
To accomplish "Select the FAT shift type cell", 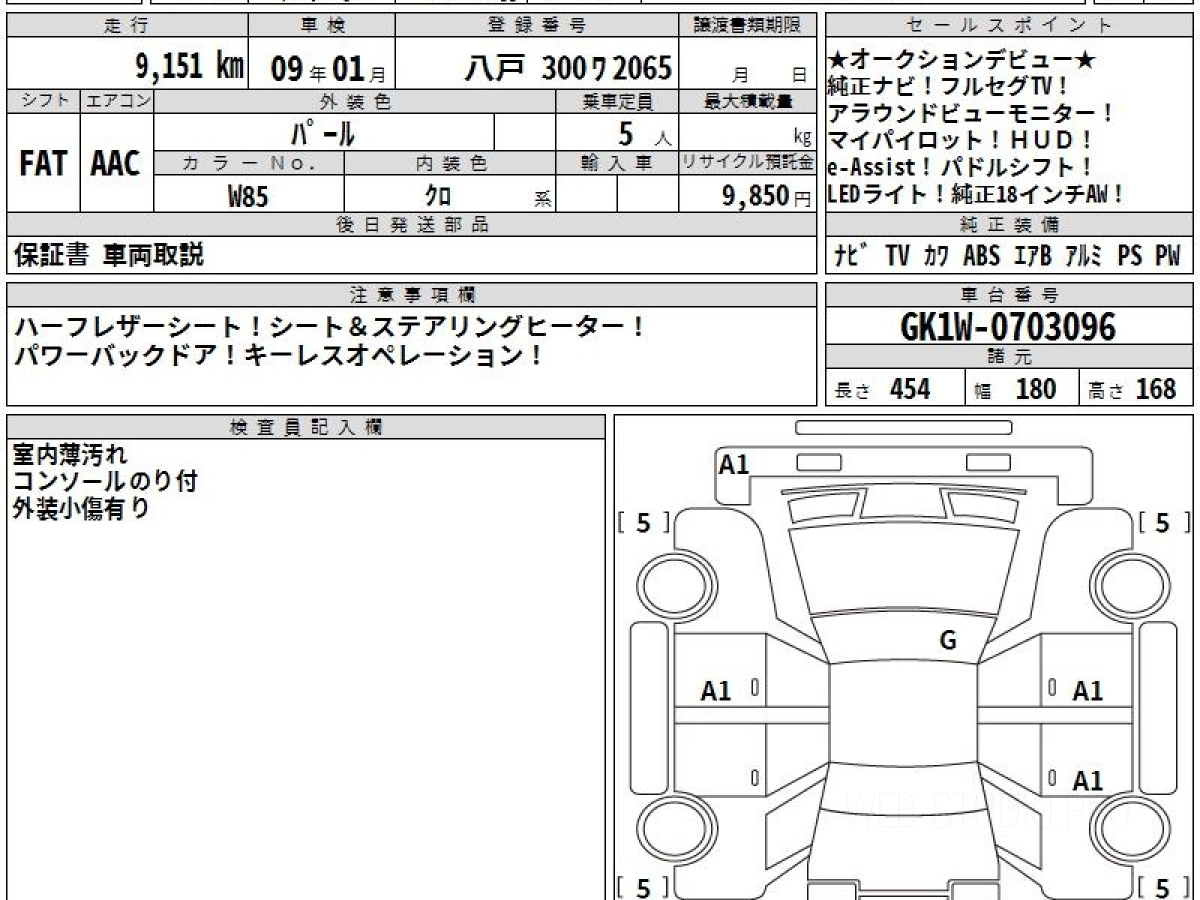I will [x=43, y=164].
